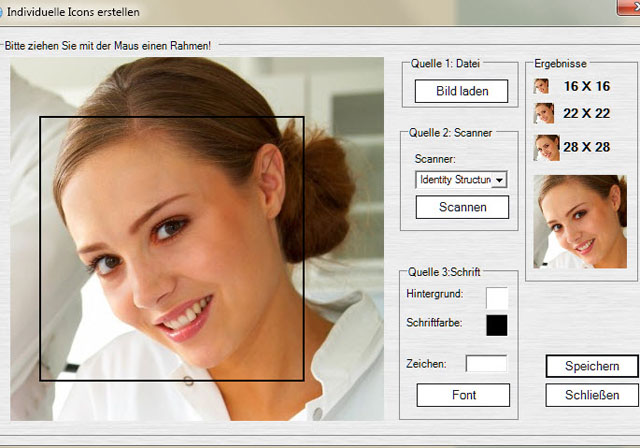Pick the 28 X 28 result icon preview
Screen dimensions: 640x448
pos(546,148)
